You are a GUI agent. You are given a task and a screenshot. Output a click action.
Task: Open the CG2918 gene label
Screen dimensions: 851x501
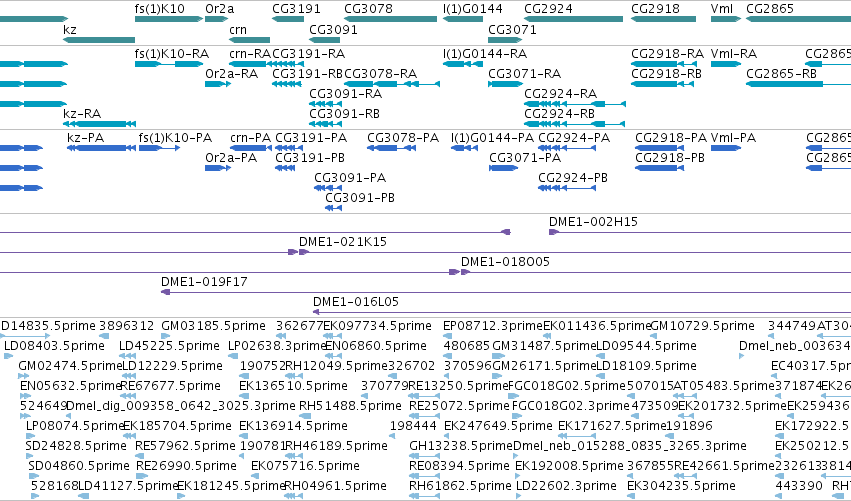point(655,9)
